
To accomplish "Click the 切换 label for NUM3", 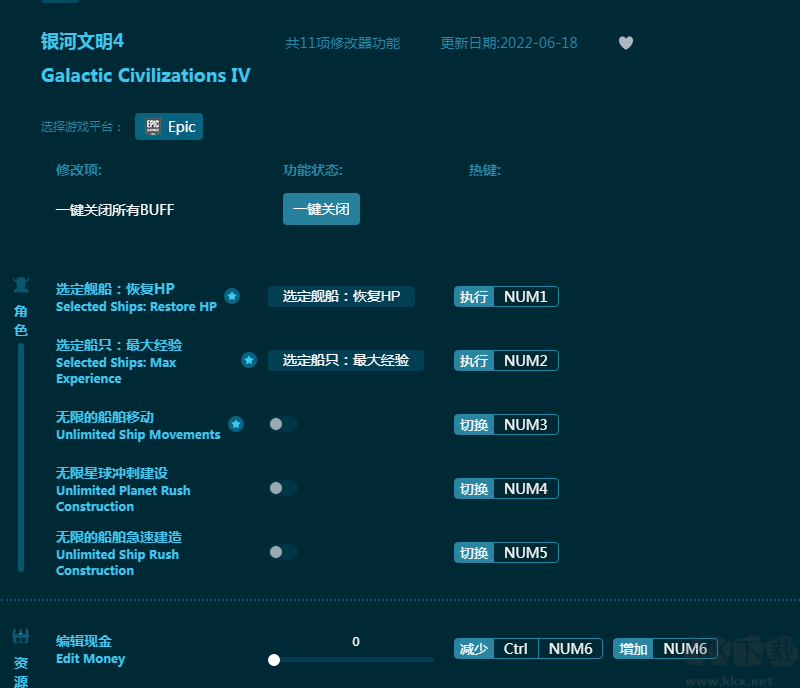I will (474, 425).
